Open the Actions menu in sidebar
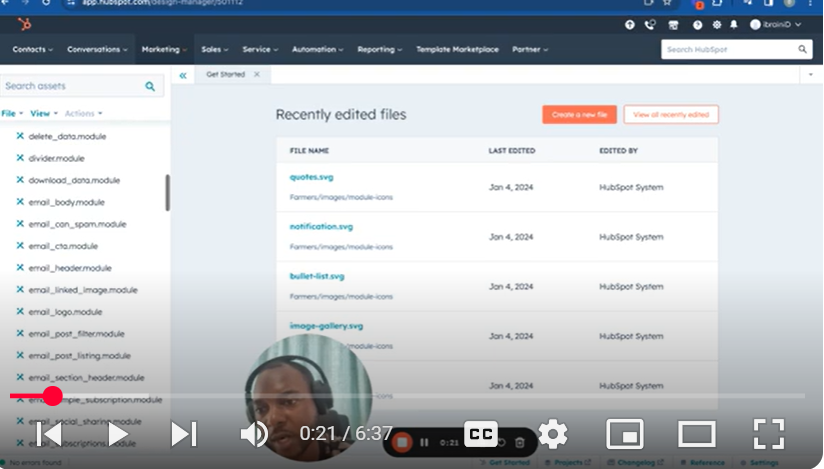This screenshot has height=469, width=824. pyautogui.click(x=84, y=113)
